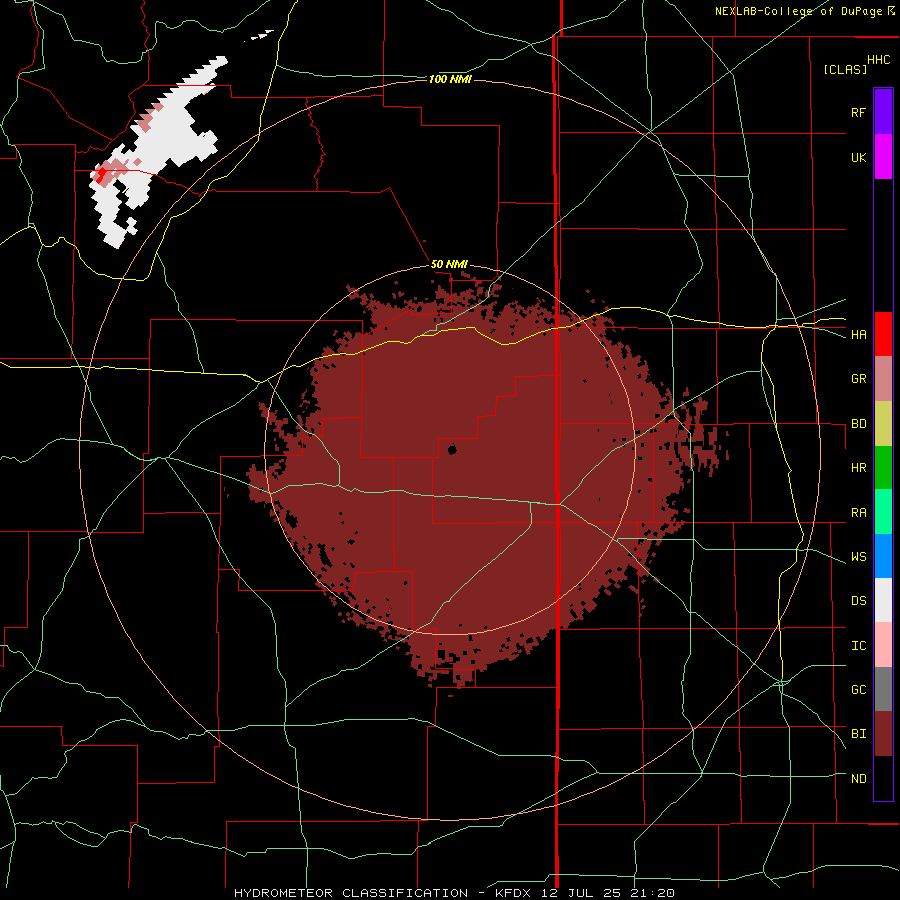Screen dimensions: 900x900
Task: Select the GR pink-brown legend swatch
Action: tap(883, 379)
